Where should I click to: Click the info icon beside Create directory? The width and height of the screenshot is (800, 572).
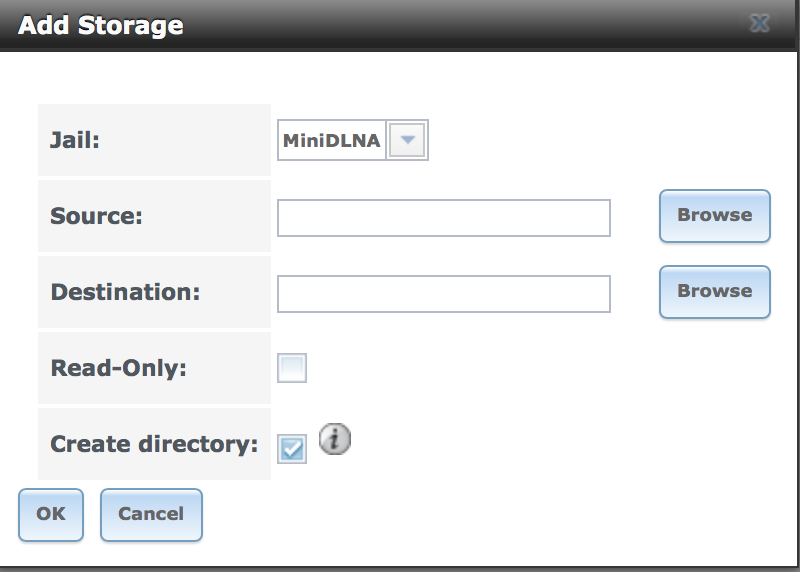tap(335, 439)
